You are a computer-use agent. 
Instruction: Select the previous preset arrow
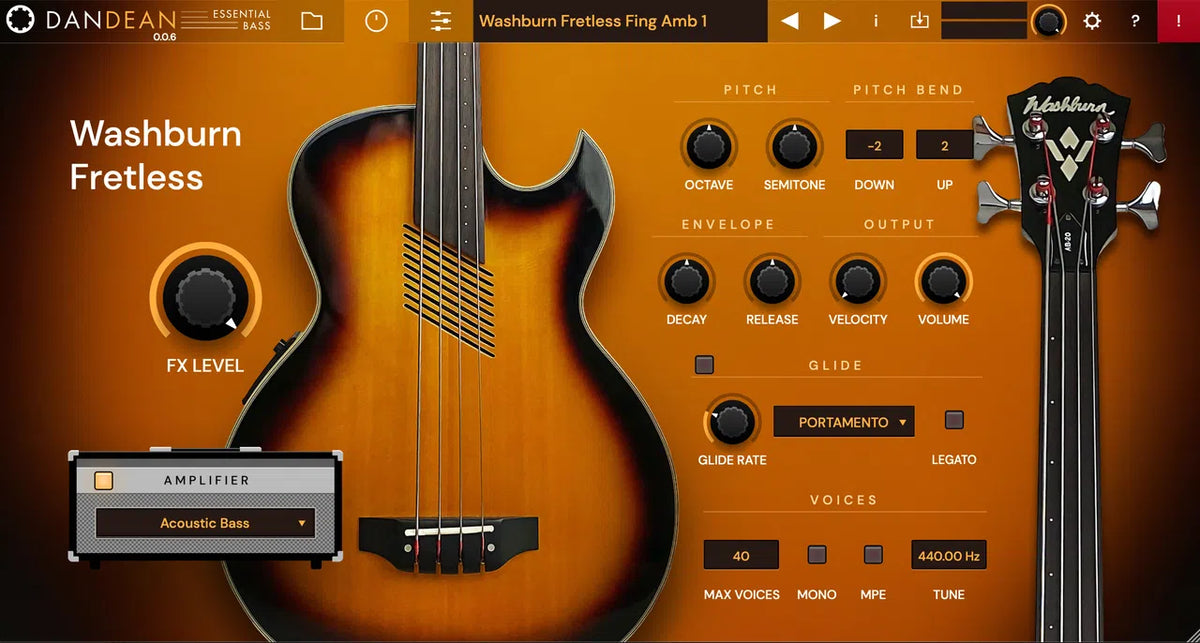point(789,20)
